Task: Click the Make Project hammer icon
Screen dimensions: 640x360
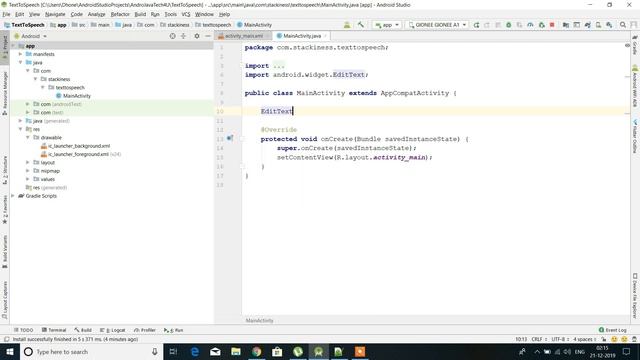Action: [x=360, y=25]
